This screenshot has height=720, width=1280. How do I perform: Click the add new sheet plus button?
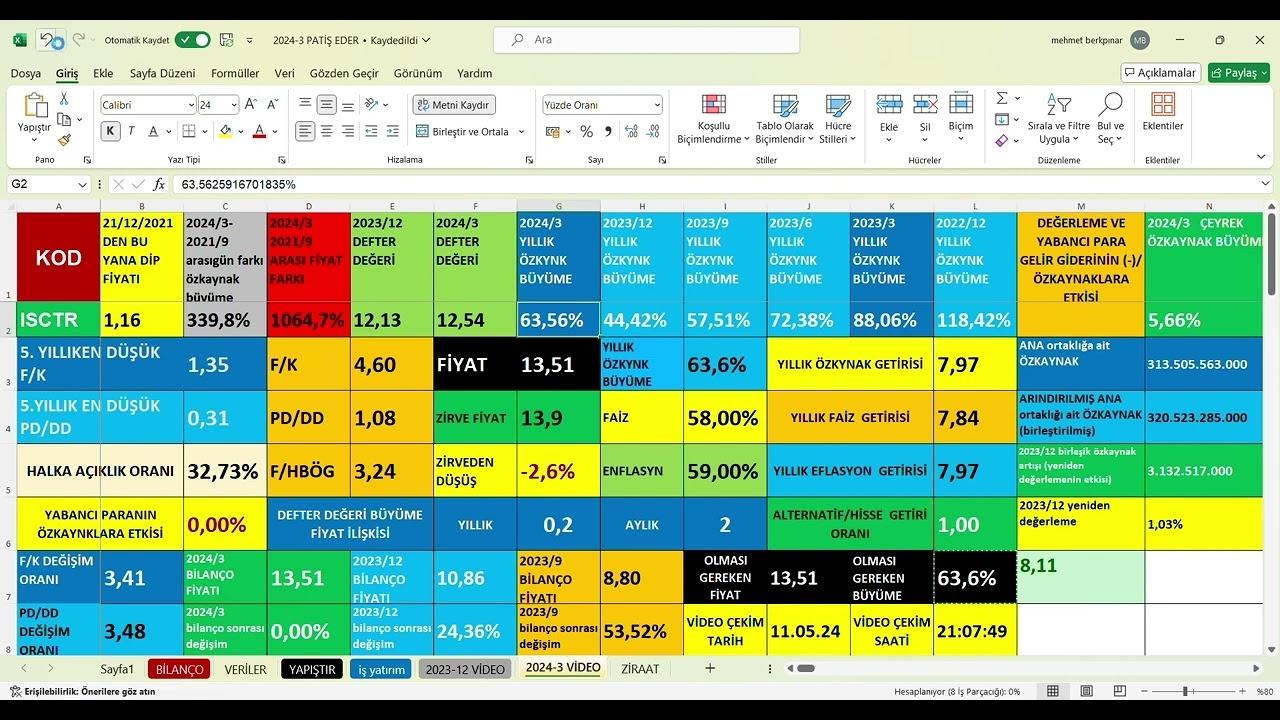coord(710,668)
